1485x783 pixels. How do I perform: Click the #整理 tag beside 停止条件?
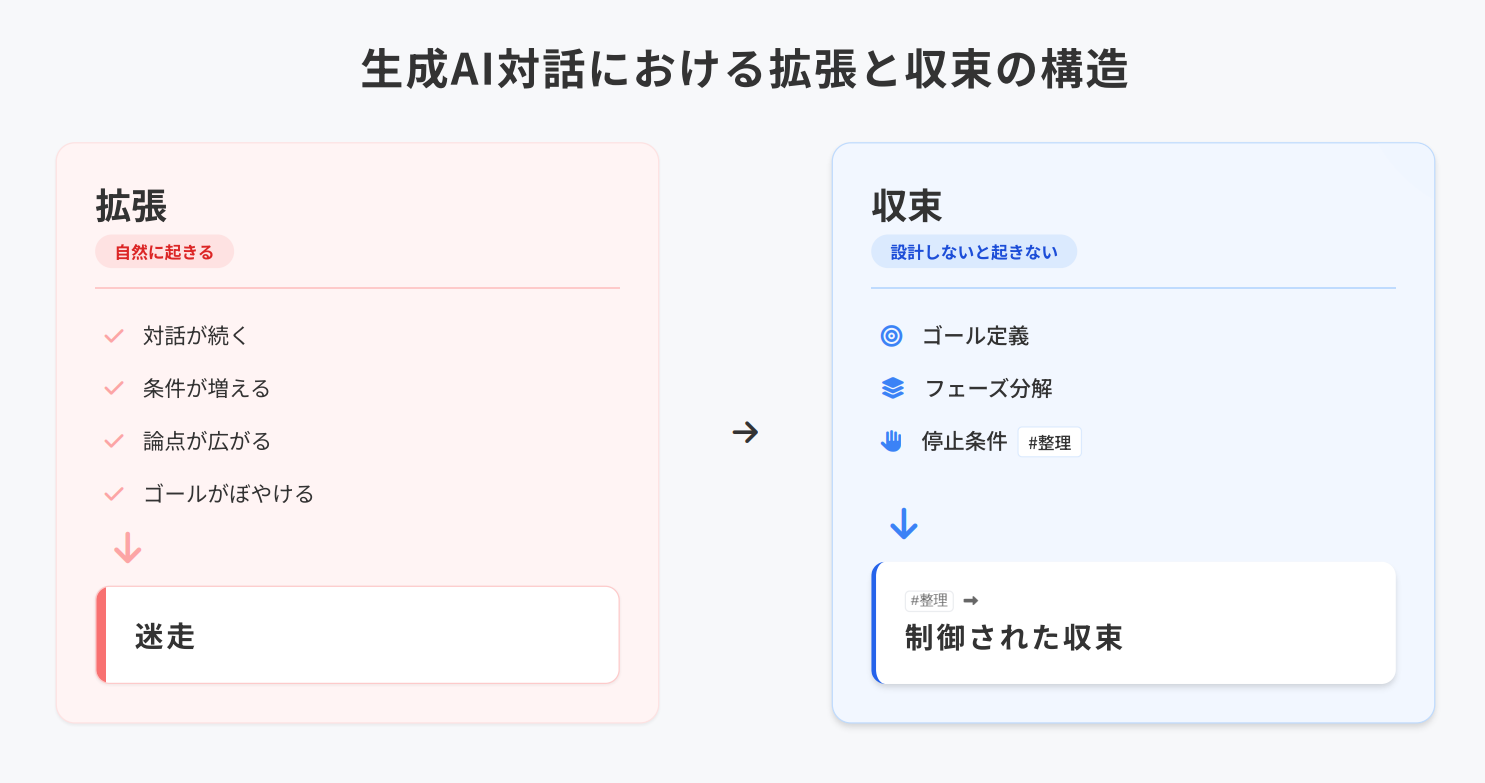pos(1049,442)
